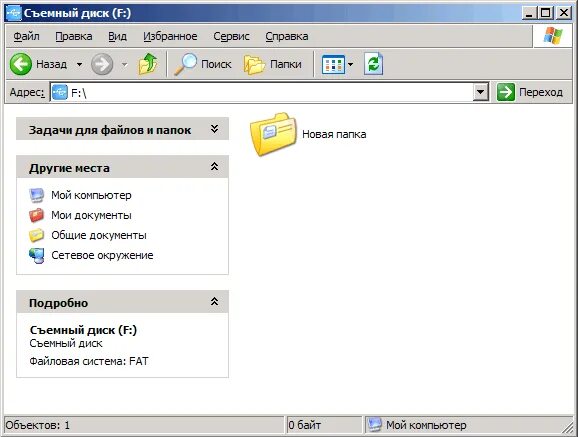578x437 pixels.
Task: Click the Network Places globe icon
Action: (x=36, y=255)
